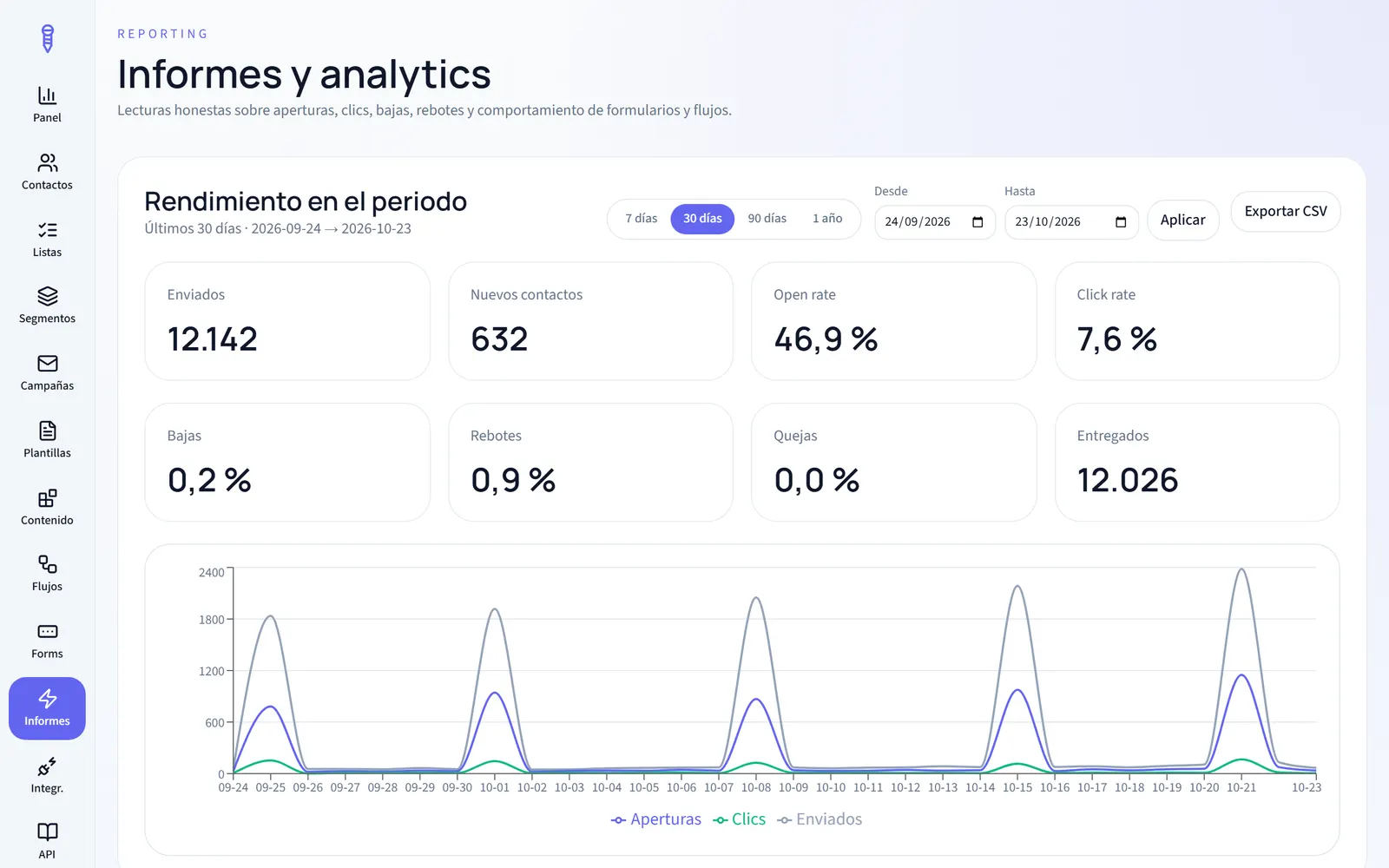The width and height of the screenshot is (1389, 868).
Task: Open calendar picker in Desde date field
Action: (978, 222)
